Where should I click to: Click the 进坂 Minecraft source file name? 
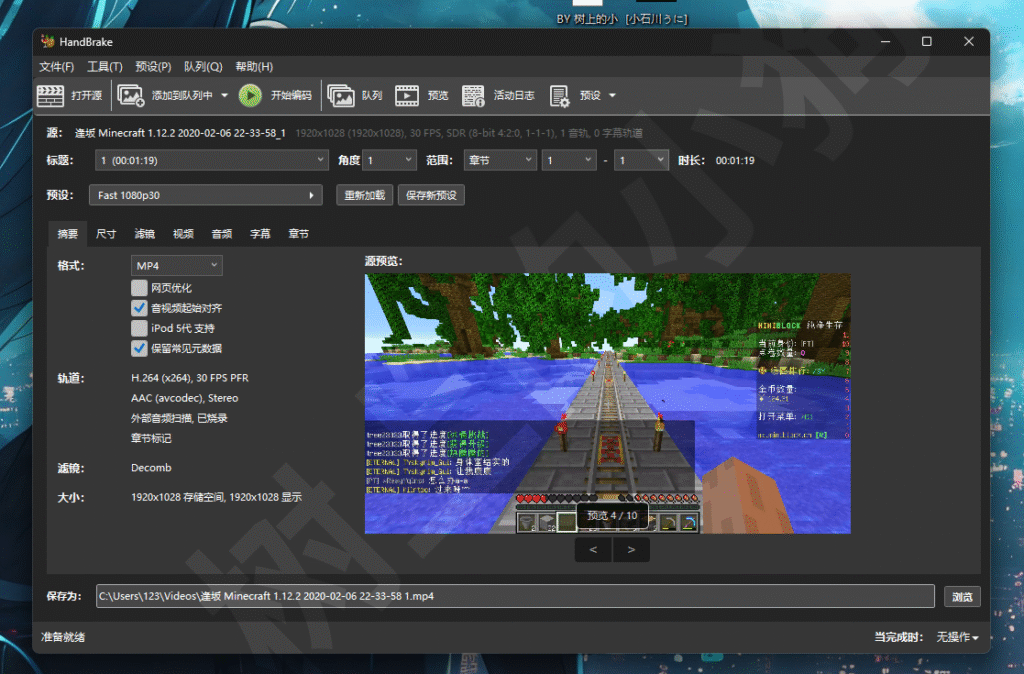click(x=180, y=133)
